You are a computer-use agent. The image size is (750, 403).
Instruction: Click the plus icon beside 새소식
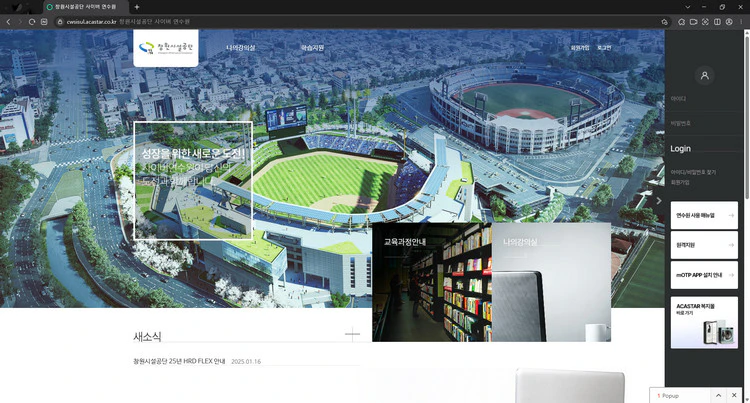click(352, 335)
